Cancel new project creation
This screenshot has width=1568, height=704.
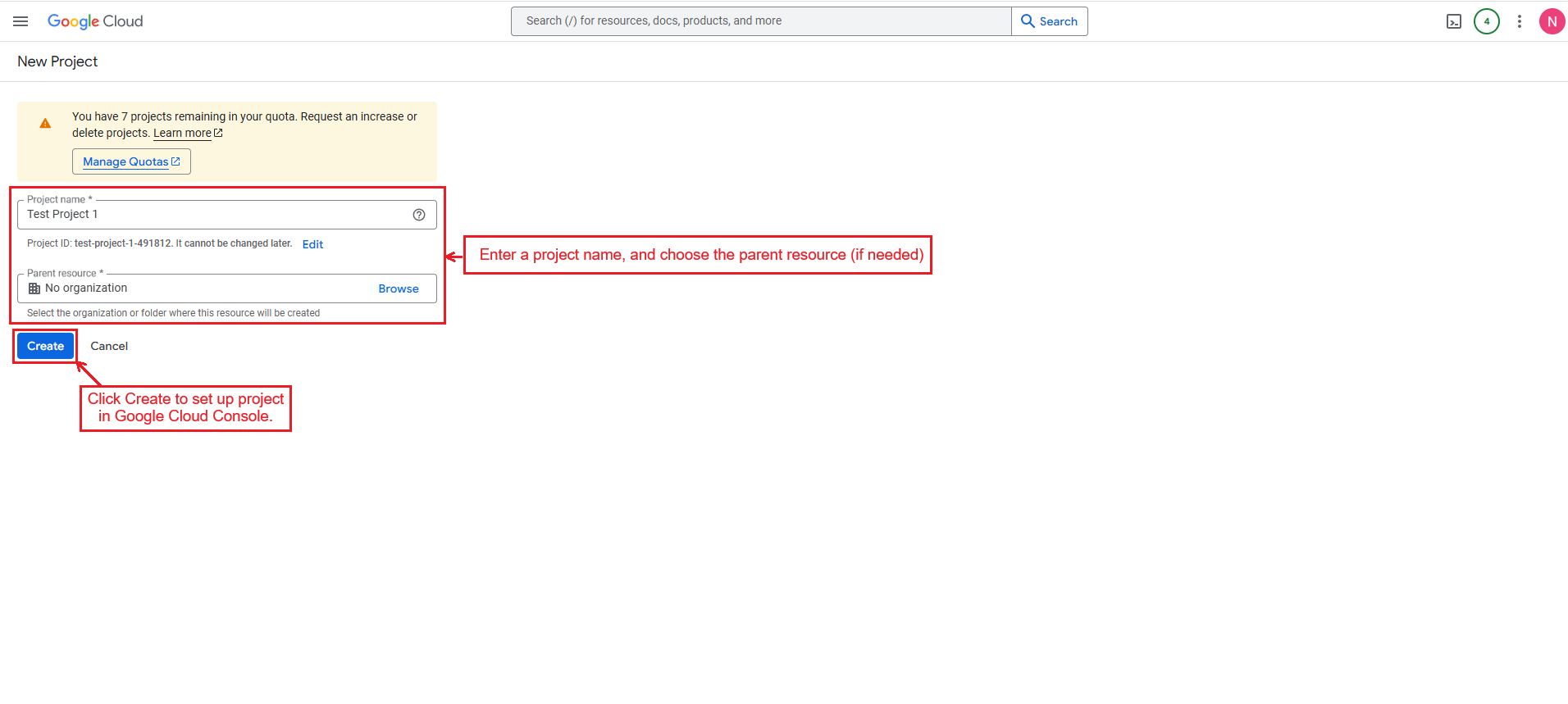(x=109, y=346)
